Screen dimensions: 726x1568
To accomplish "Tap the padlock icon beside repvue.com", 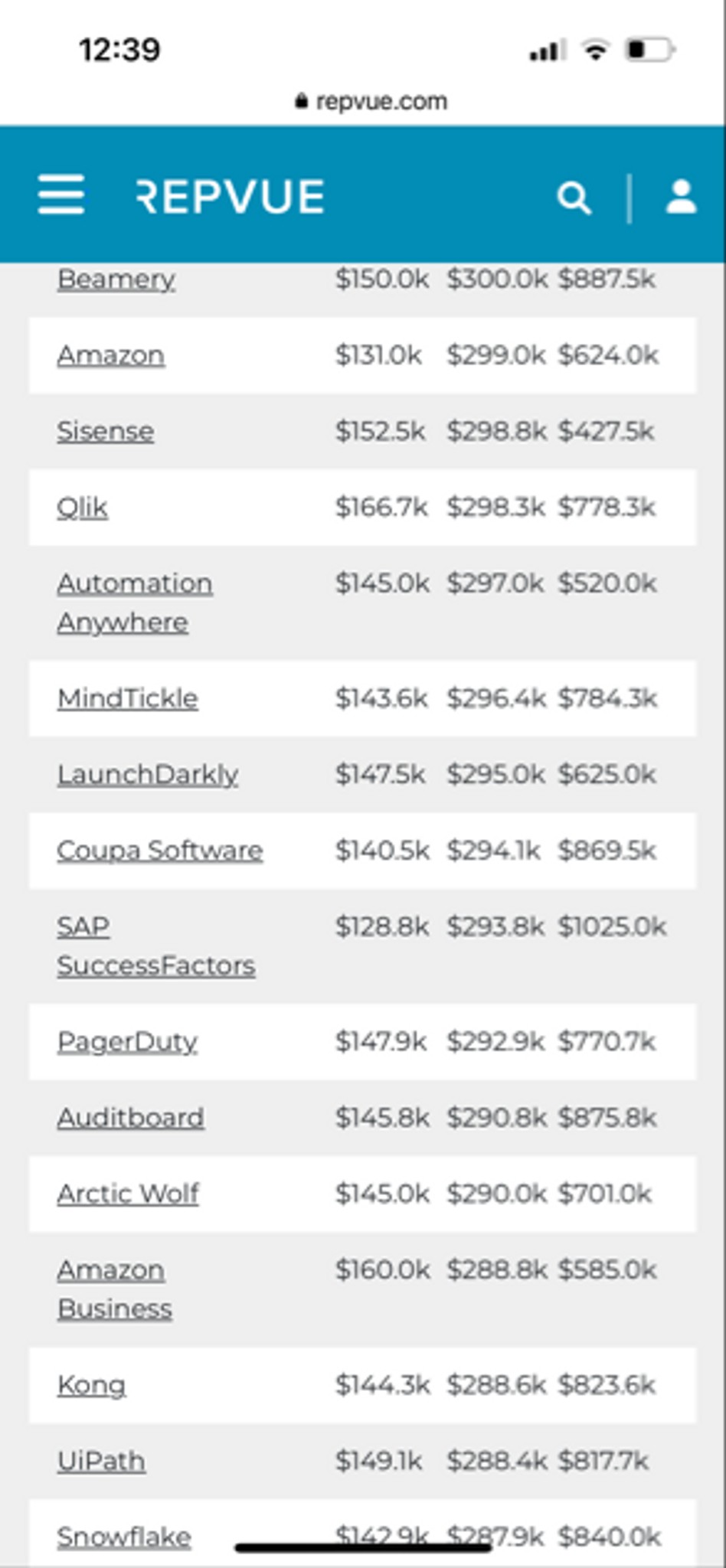I will coord(300,100).
